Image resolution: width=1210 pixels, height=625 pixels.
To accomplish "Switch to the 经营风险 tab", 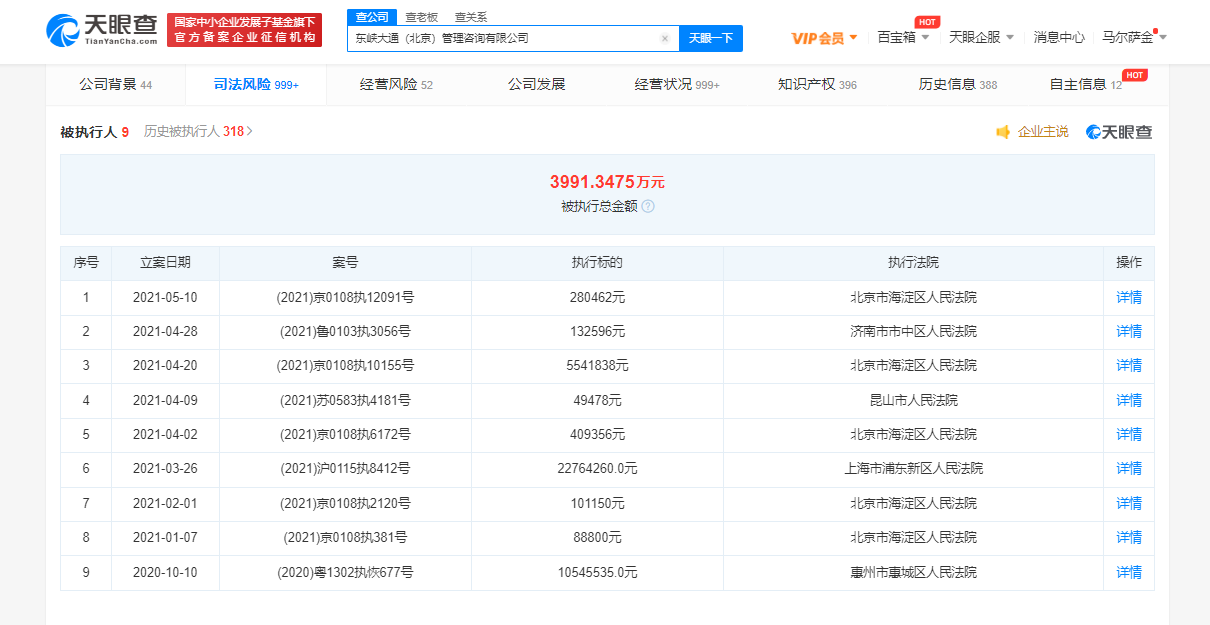I will click(x=396, y=85).
